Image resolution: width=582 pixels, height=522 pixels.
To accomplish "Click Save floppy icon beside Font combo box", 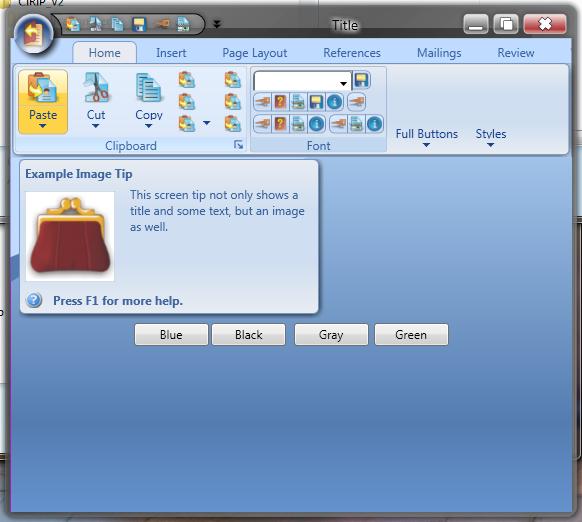I will 361,80.
